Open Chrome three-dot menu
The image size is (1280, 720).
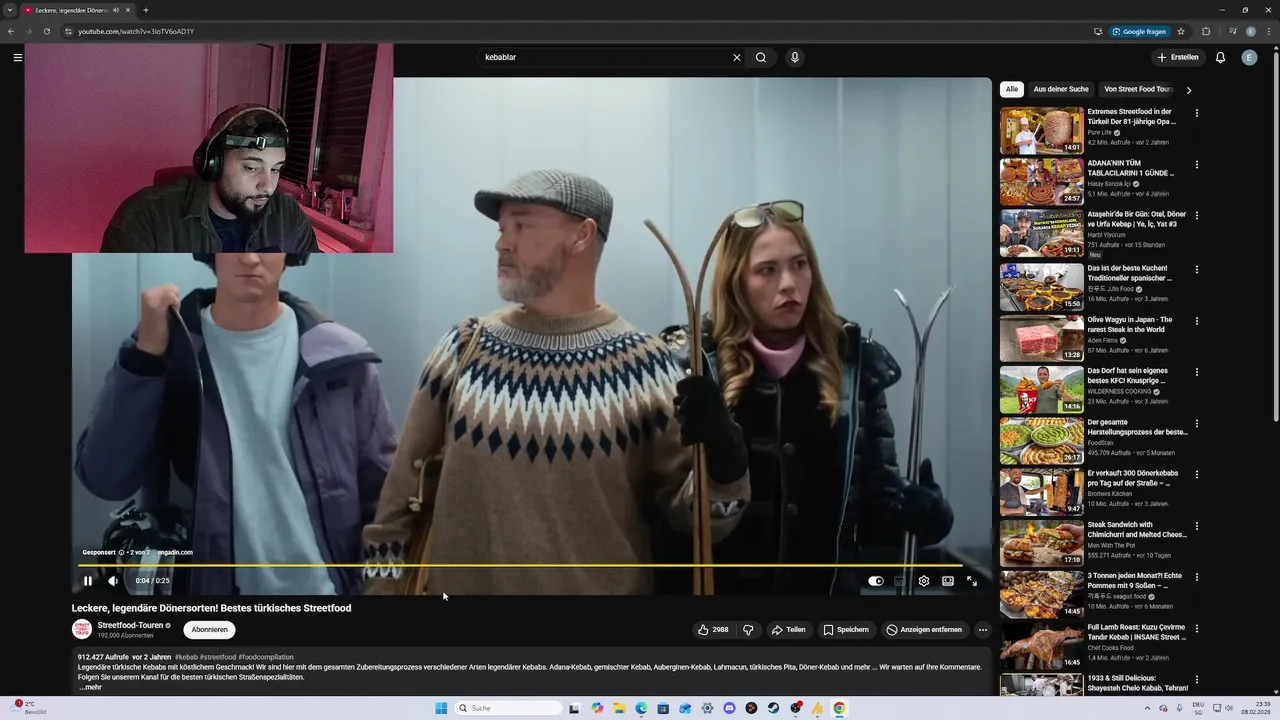coord(1268,31)
